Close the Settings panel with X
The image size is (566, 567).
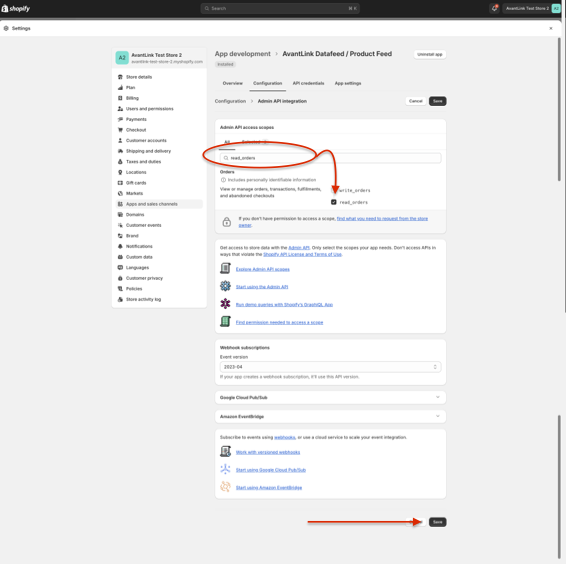(551, 28)
